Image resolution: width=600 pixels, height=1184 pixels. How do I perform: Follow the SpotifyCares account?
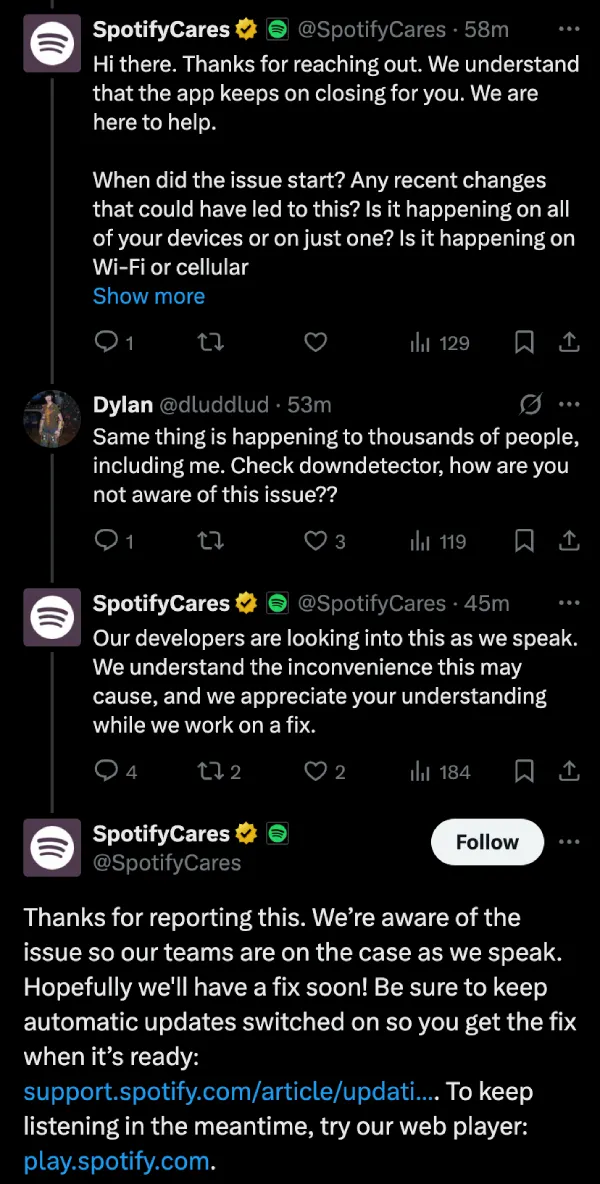pos(487,842)
